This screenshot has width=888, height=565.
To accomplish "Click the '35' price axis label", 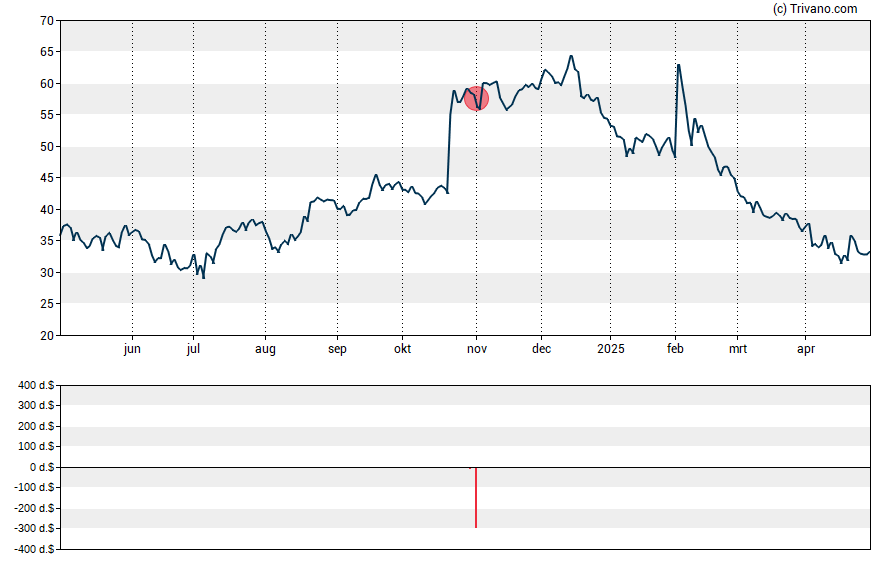I will (47, 241).
